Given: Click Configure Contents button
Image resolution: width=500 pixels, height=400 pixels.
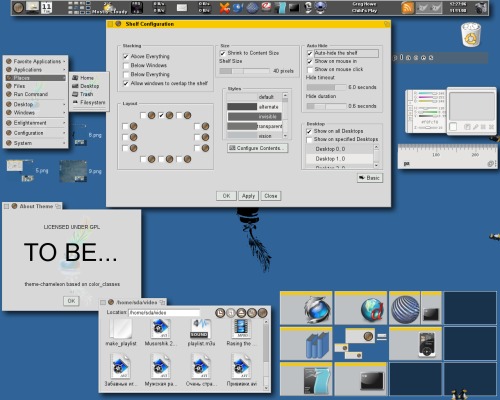Looking at the screenshot, I should 258,148.
